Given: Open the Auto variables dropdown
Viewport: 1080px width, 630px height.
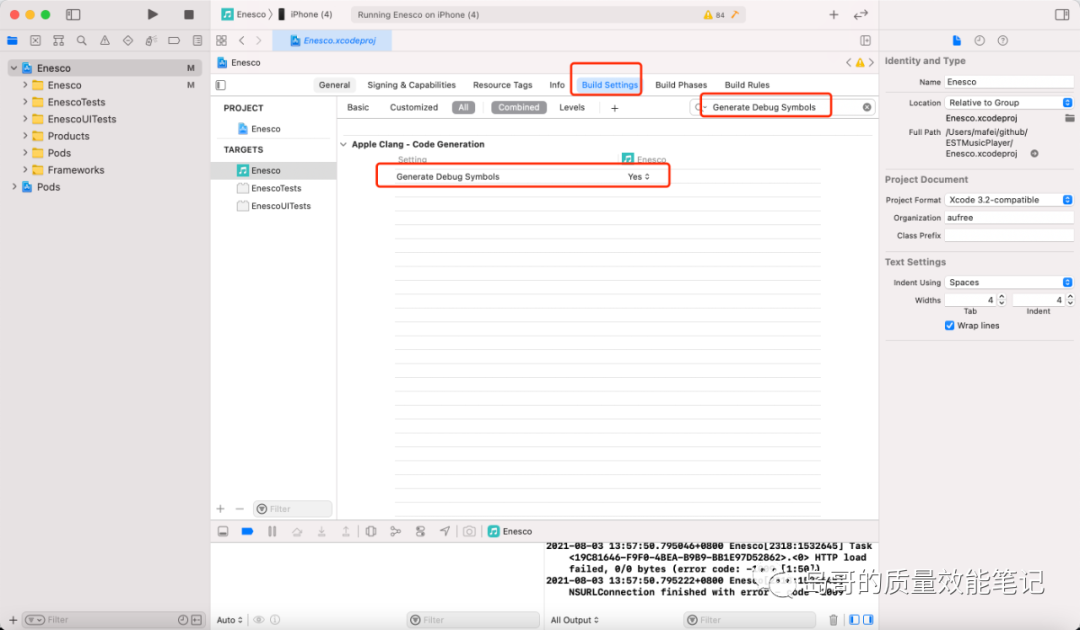Looking at the screenshot, I should coord(229,620).
